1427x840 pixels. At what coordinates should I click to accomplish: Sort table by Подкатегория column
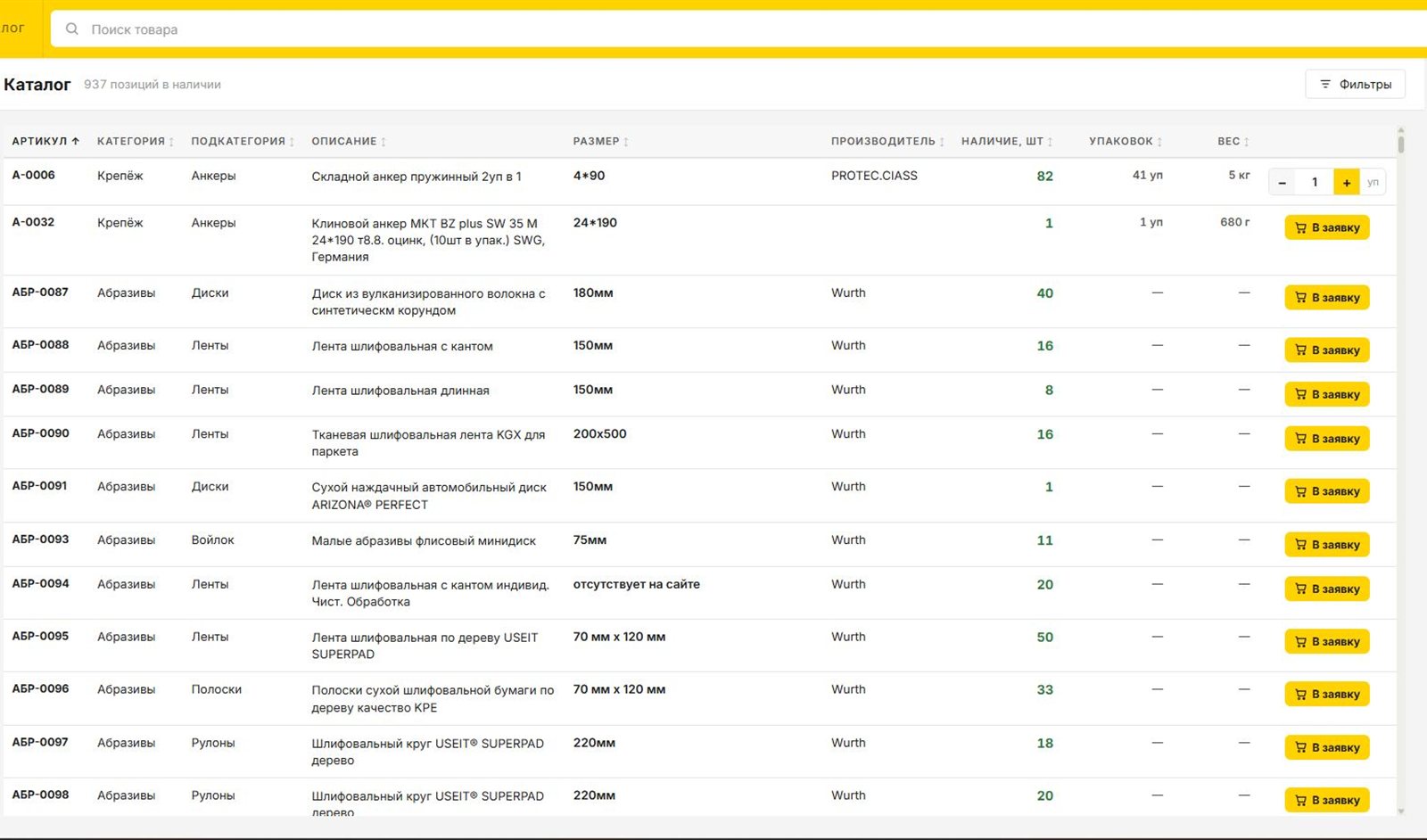tap(242, 141)
